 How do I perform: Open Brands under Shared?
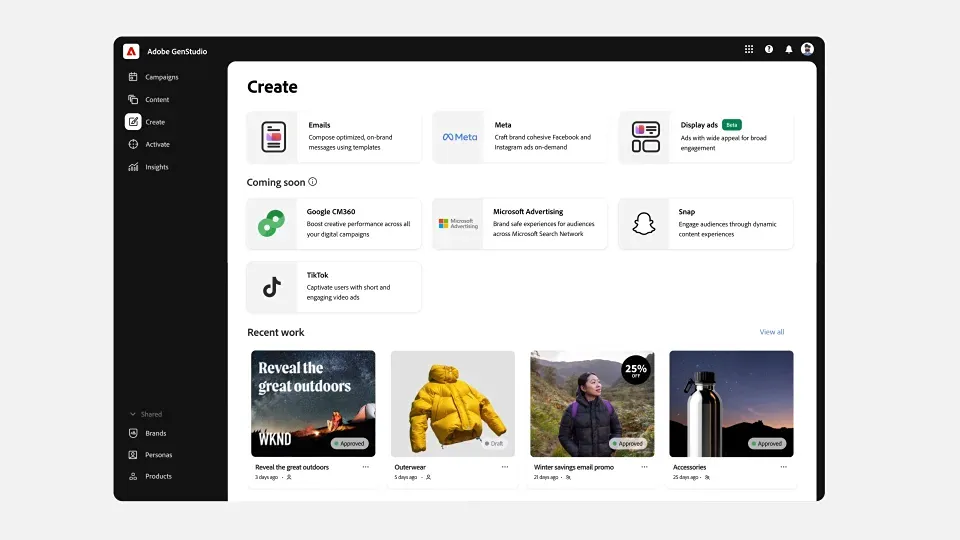[156, 433]
